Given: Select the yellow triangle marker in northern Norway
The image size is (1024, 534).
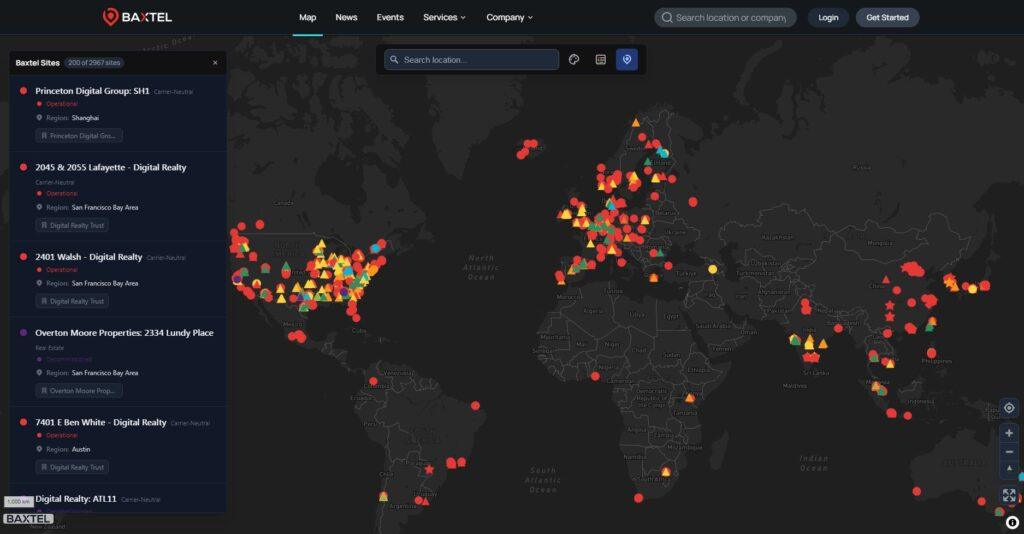Looking at the screenshot, I should (x=635, y=122).
